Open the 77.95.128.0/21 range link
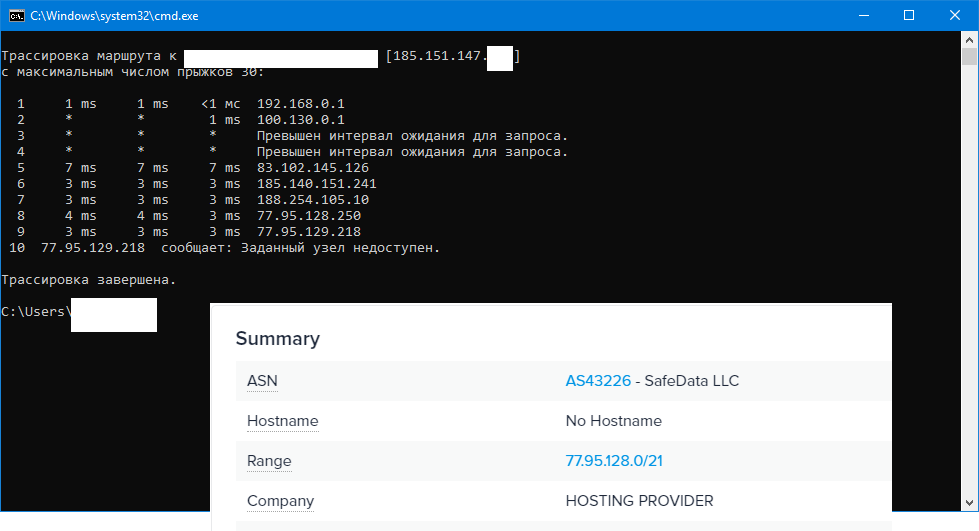Screen dimensions: 979x531 pos(612,461)
